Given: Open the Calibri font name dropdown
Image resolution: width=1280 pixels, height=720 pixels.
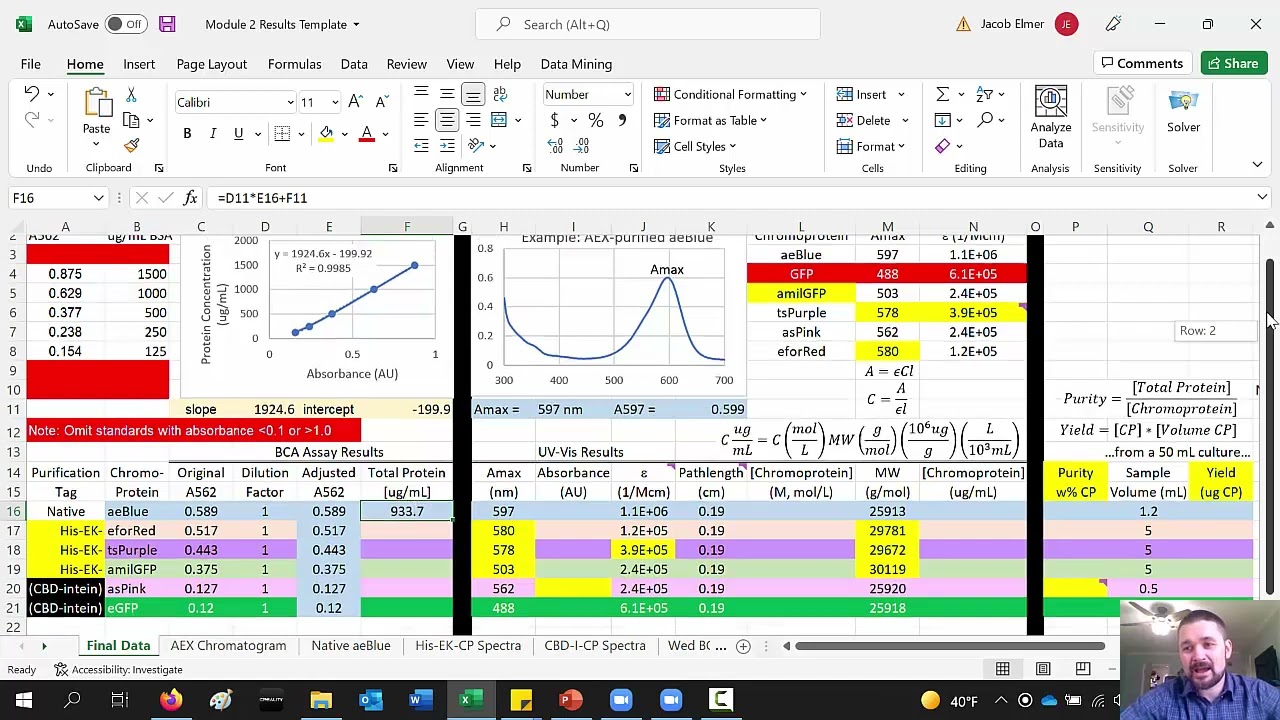Looking at the screenshot, I should 290,102.
